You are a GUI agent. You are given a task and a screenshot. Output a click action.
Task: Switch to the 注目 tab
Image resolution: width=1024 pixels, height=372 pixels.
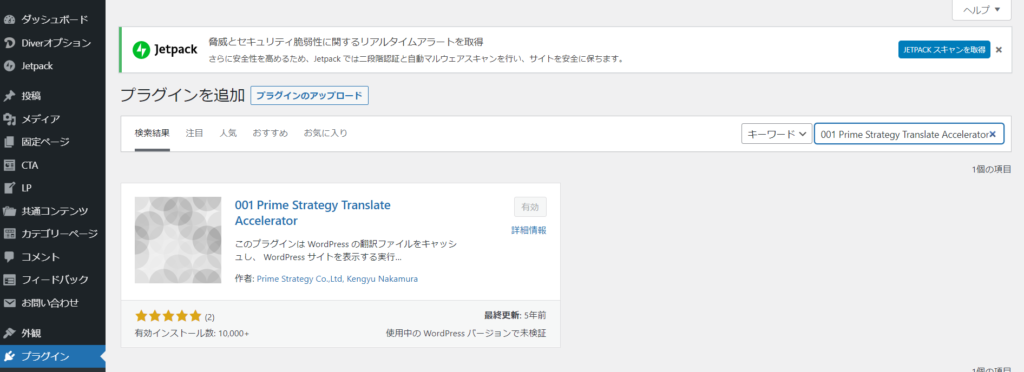[x=195, y=133]
